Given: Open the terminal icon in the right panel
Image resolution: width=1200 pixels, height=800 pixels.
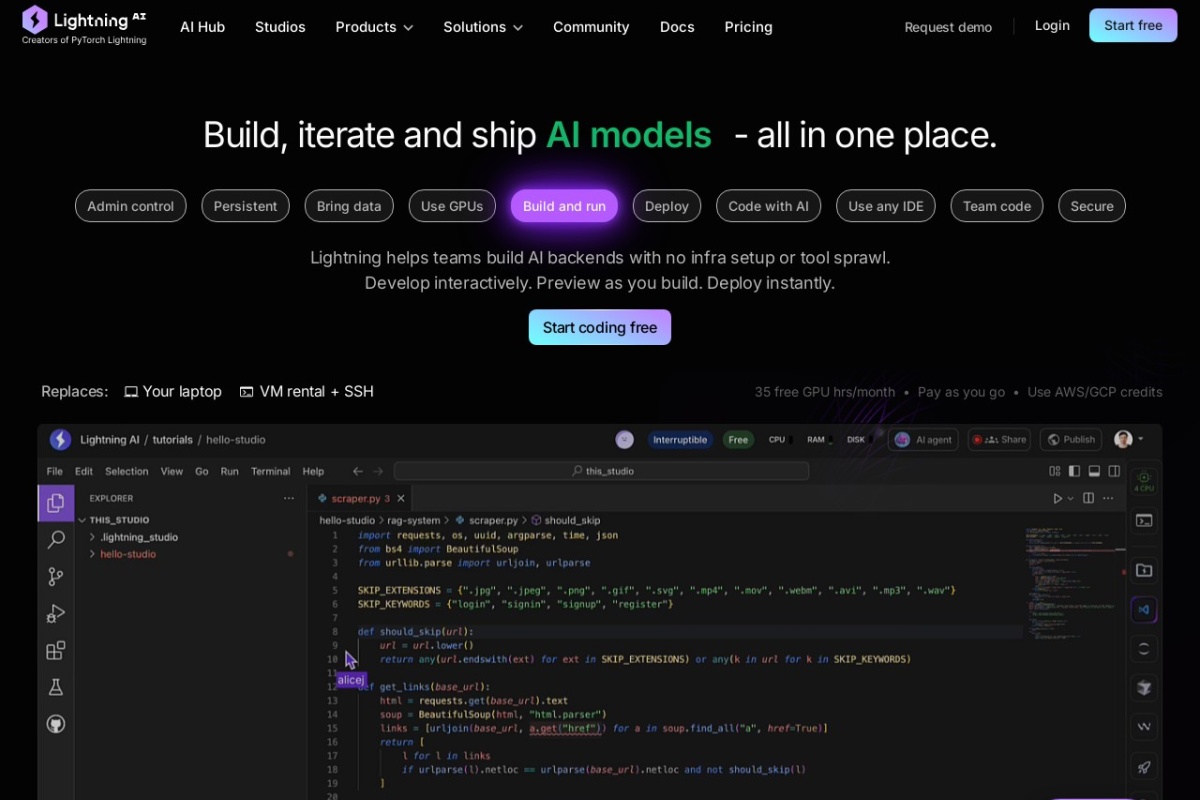Looking at the screenshot, I should 1144,520.
